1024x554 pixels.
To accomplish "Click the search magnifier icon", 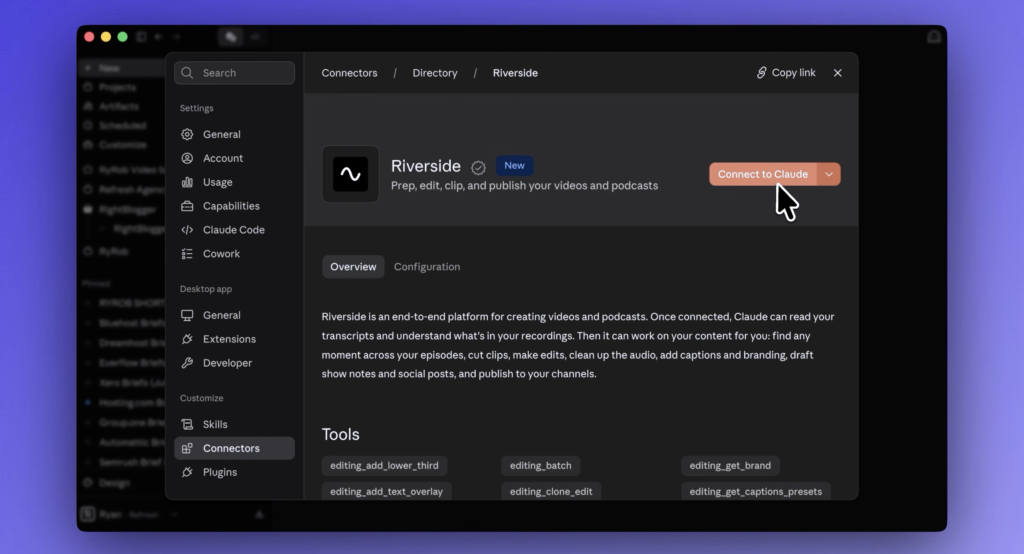I will click(187, 73).
